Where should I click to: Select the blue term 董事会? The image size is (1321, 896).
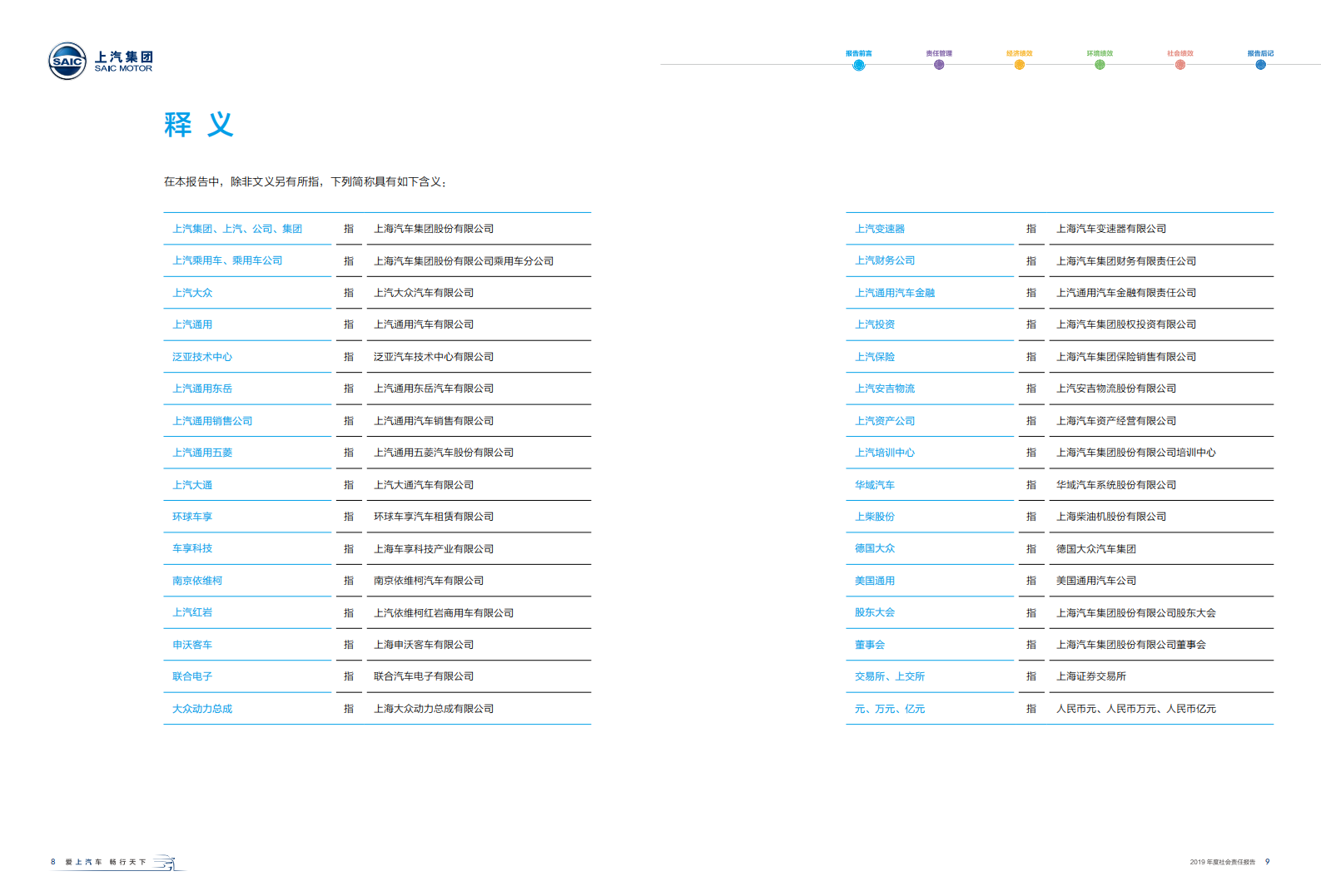coord(870,645)
